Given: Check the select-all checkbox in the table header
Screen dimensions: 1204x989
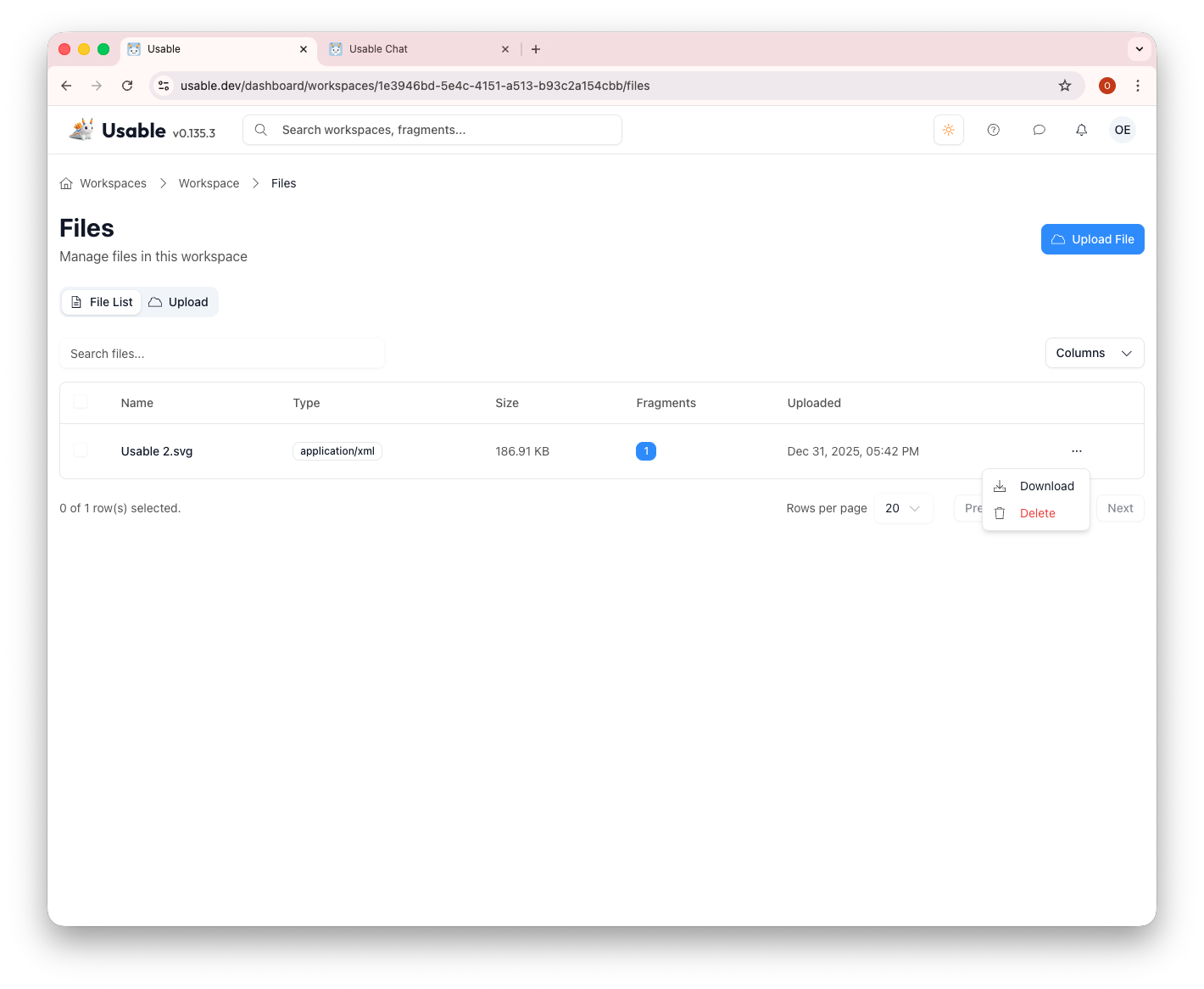Looking at the screenshot, I should (x=81, y=402).
